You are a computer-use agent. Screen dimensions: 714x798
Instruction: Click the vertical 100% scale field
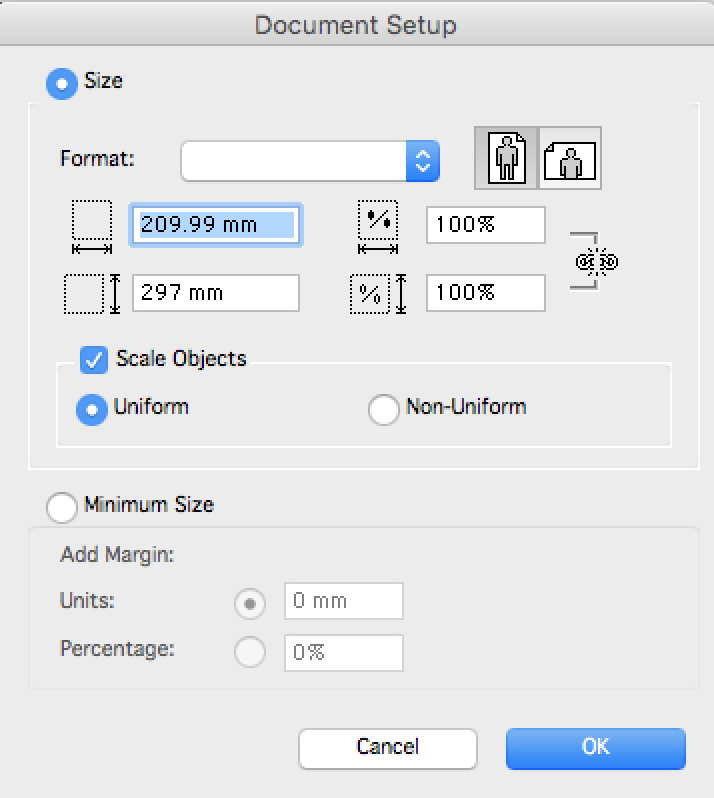486,293
